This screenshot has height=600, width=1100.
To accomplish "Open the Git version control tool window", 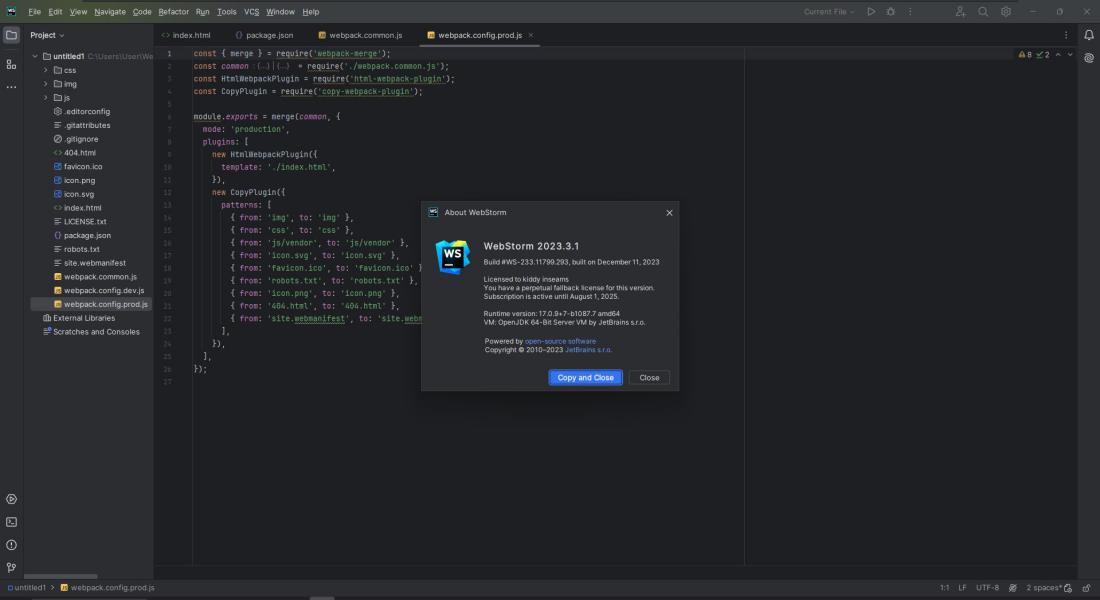I will (x=11, y=568).
